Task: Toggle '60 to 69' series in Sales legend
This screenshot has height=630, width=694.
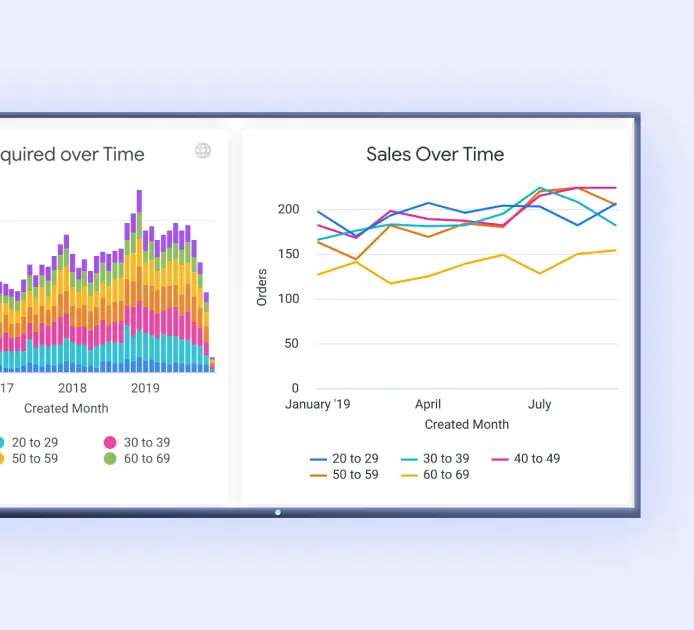Action: (435, 475)
